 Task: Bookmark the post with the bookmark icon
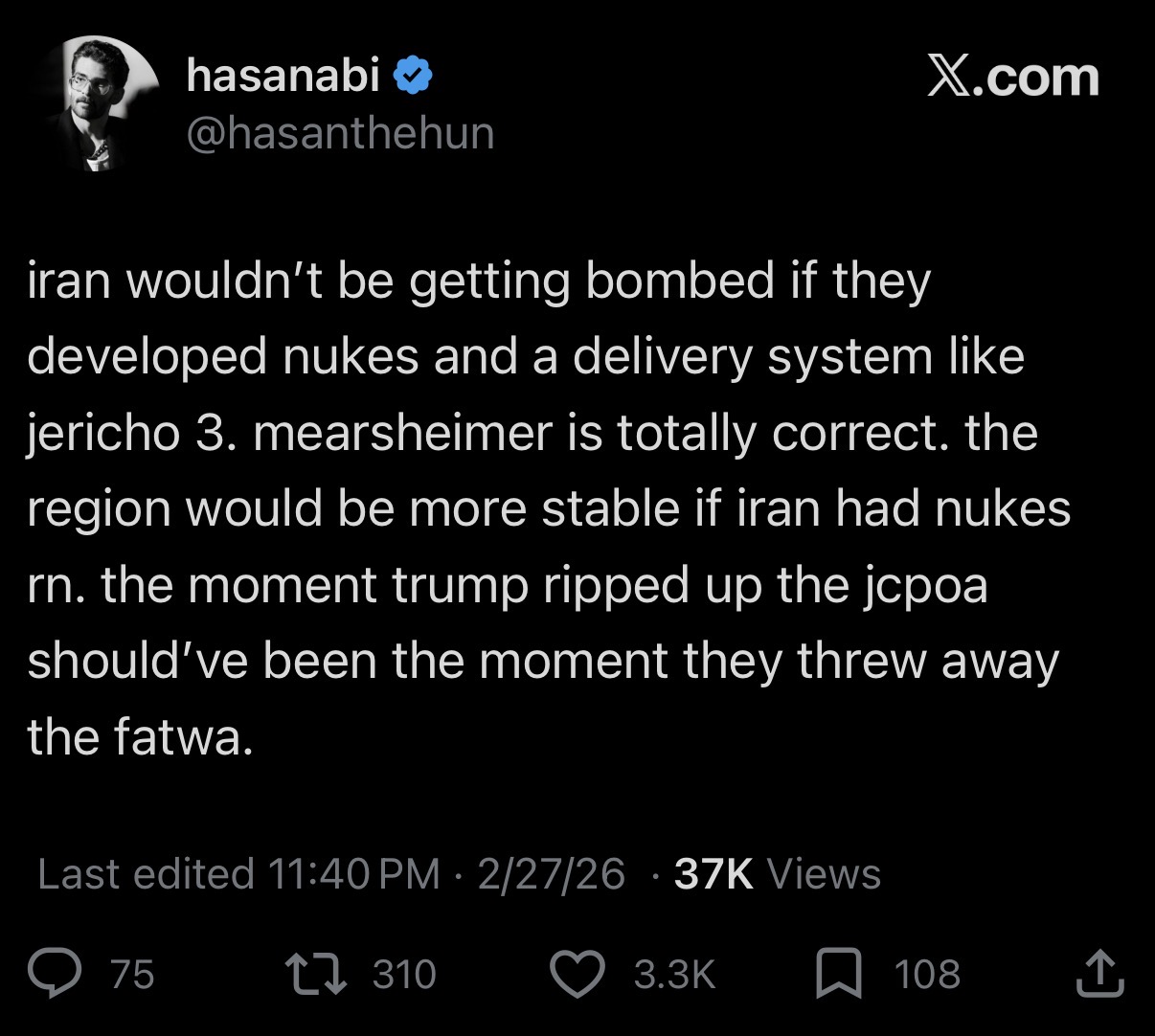839,975
